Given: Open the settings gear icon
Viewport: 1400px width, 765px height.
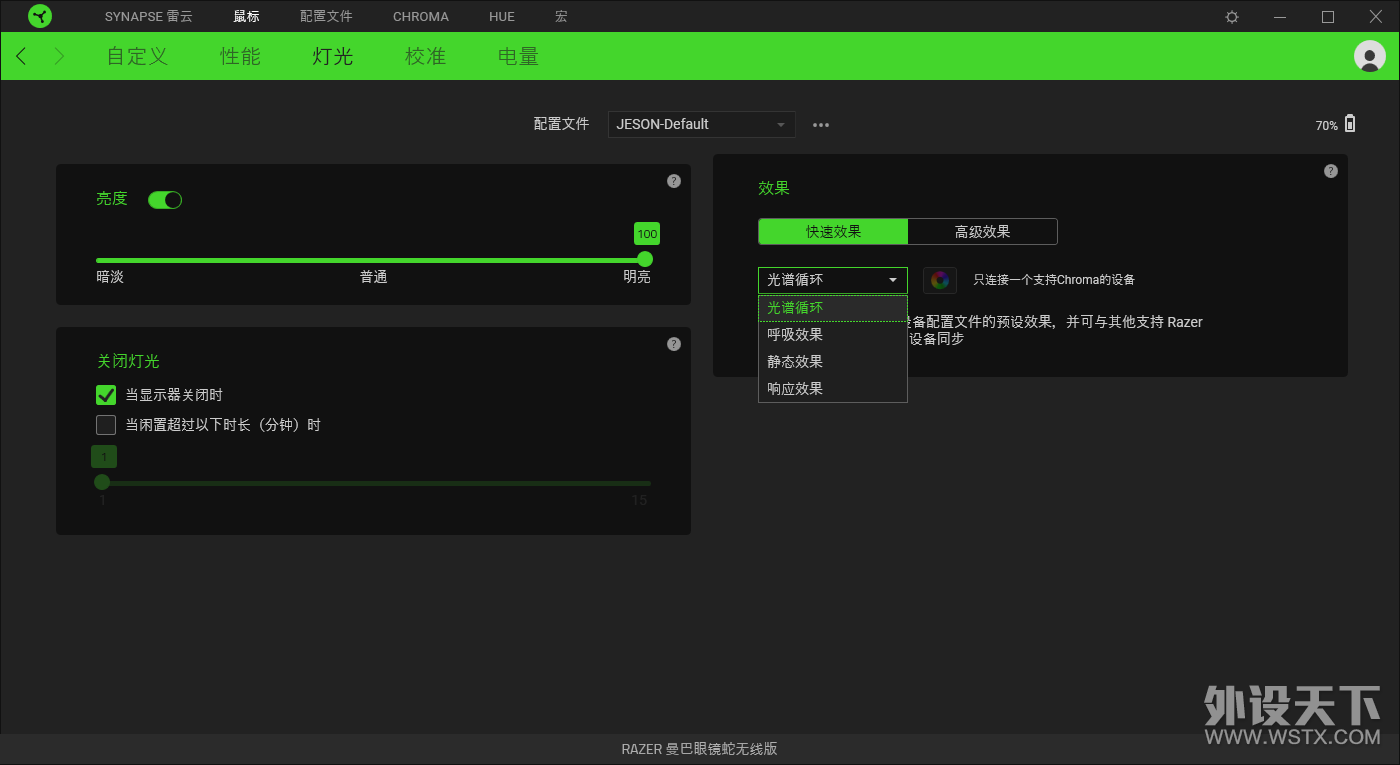Looking at the screenshot, I should point(1232,17).
